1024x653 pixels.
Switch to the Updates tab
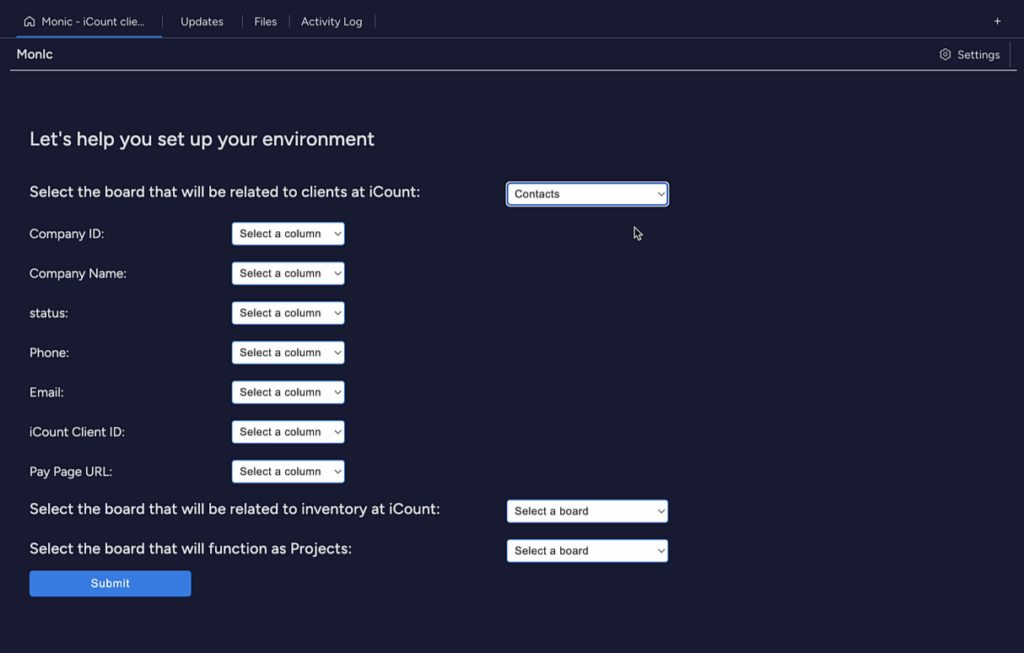point(202,21)
